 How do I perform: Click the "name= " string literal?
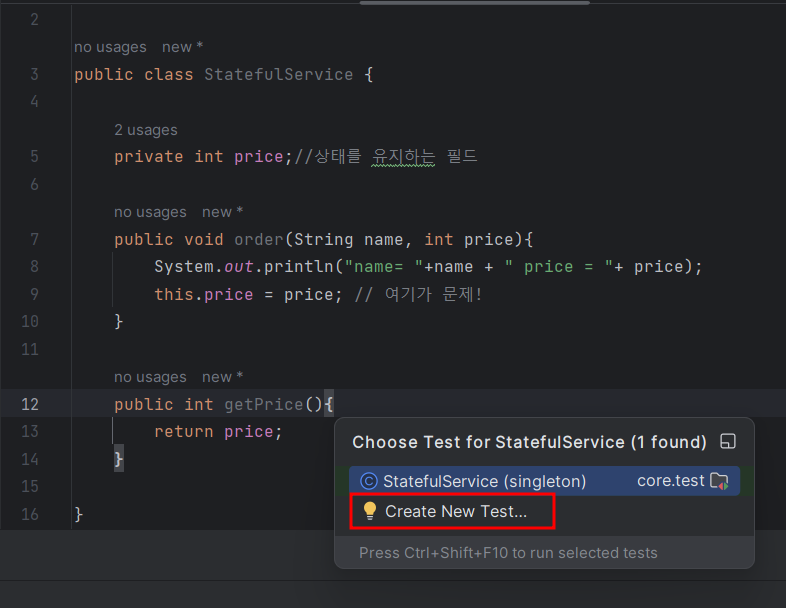point(383,267)
